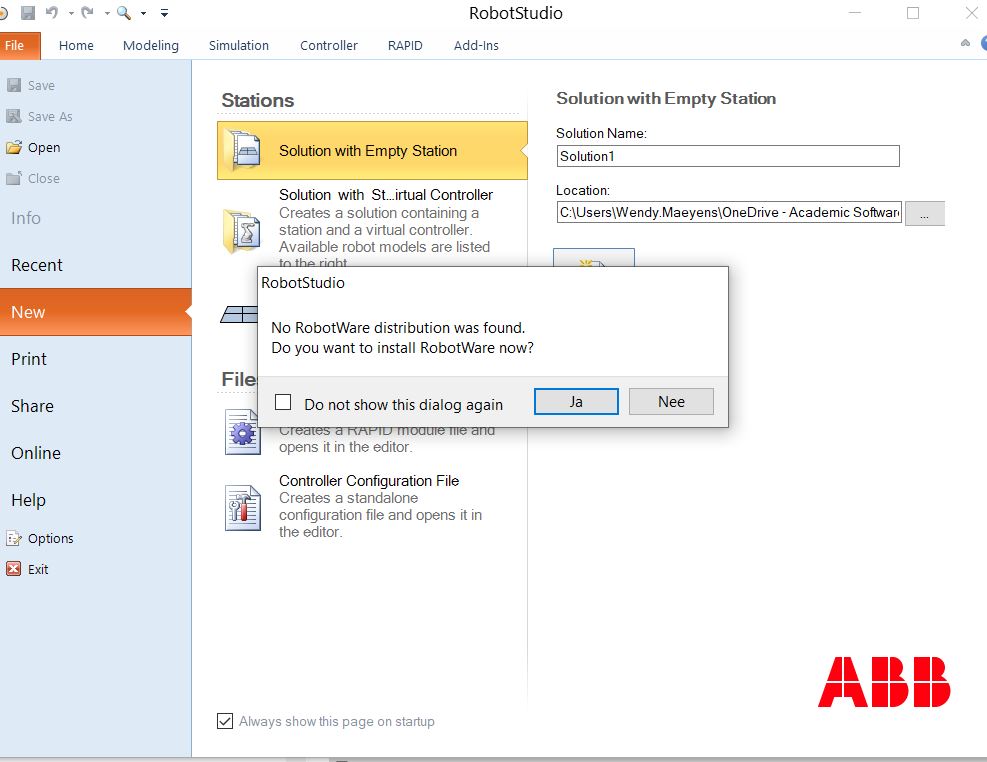Viewport: 987px width, 762px height.
Task: Open the Simulation ribbon tab
Action: [239, 46]
